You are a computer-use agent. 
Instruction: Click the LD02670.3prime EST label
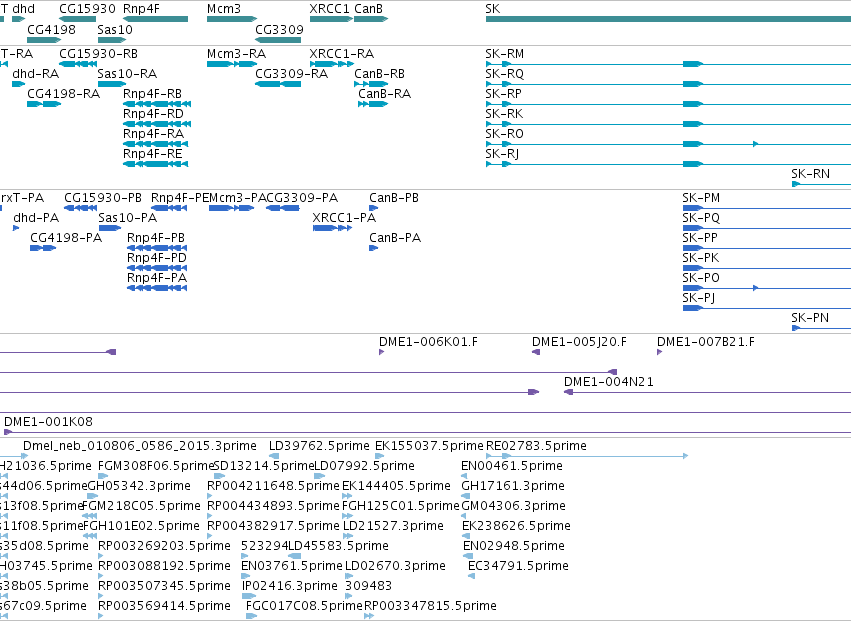[x=396, y=566]
